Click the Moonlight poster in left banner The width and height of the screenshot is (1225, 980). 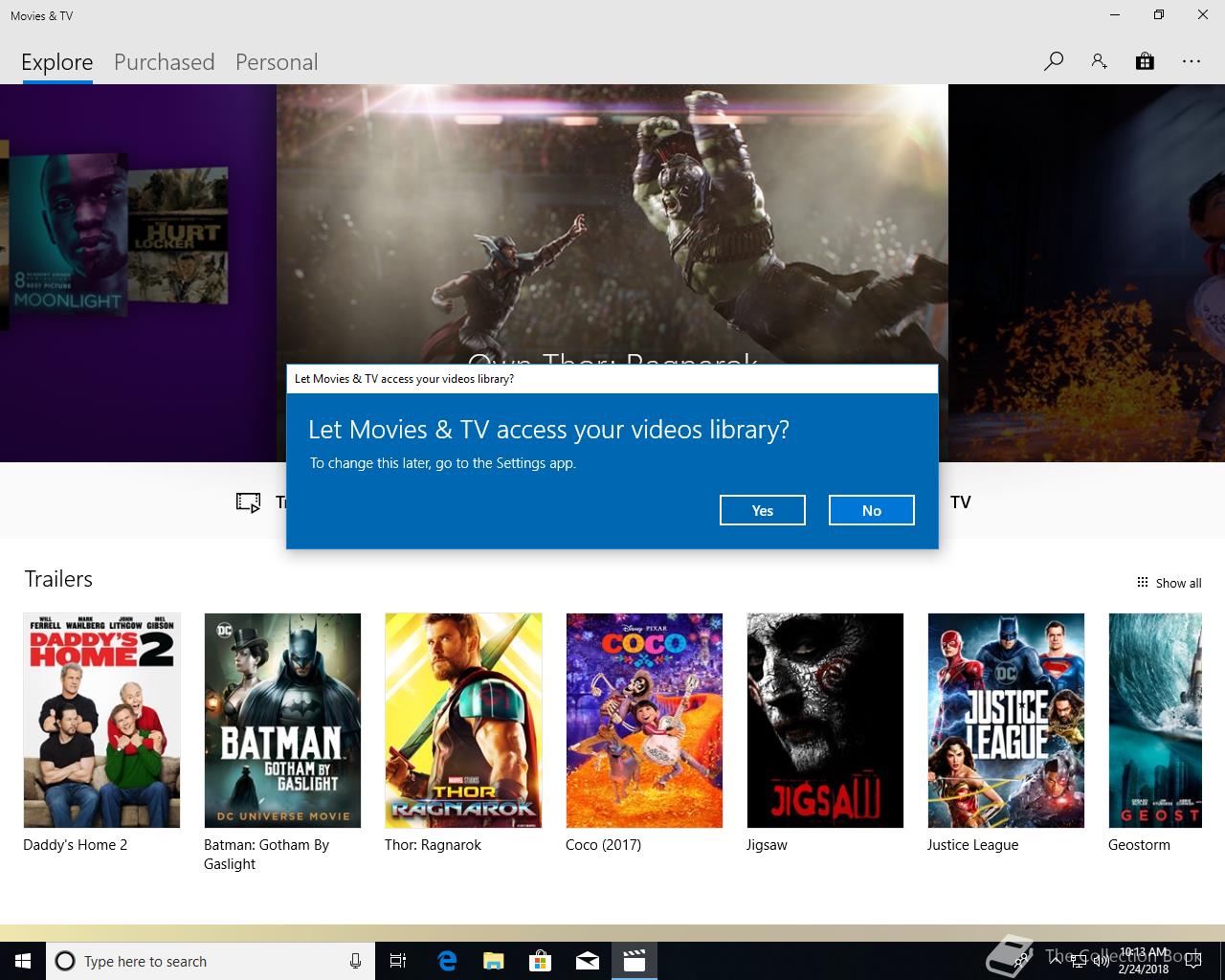point(67,234)
